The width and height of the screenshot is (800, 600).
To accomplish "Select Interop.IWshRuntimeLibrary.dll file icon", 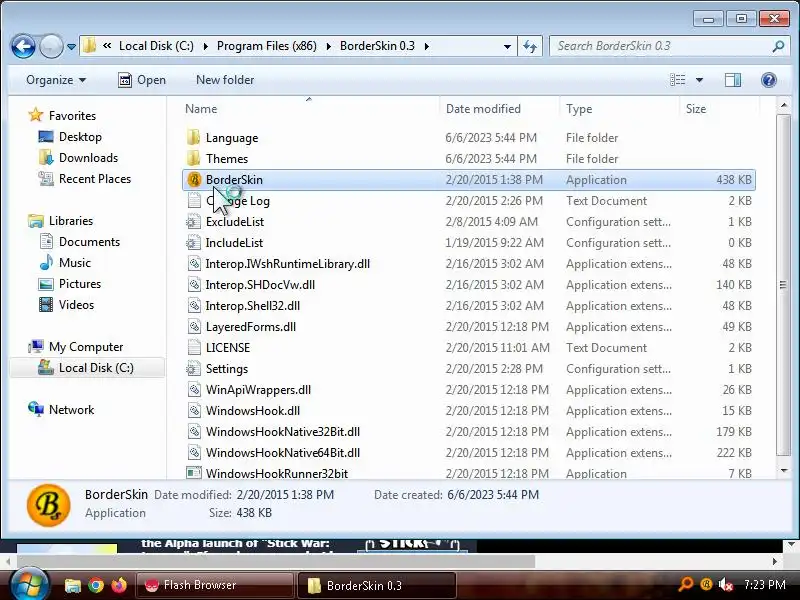I will 194,264.
